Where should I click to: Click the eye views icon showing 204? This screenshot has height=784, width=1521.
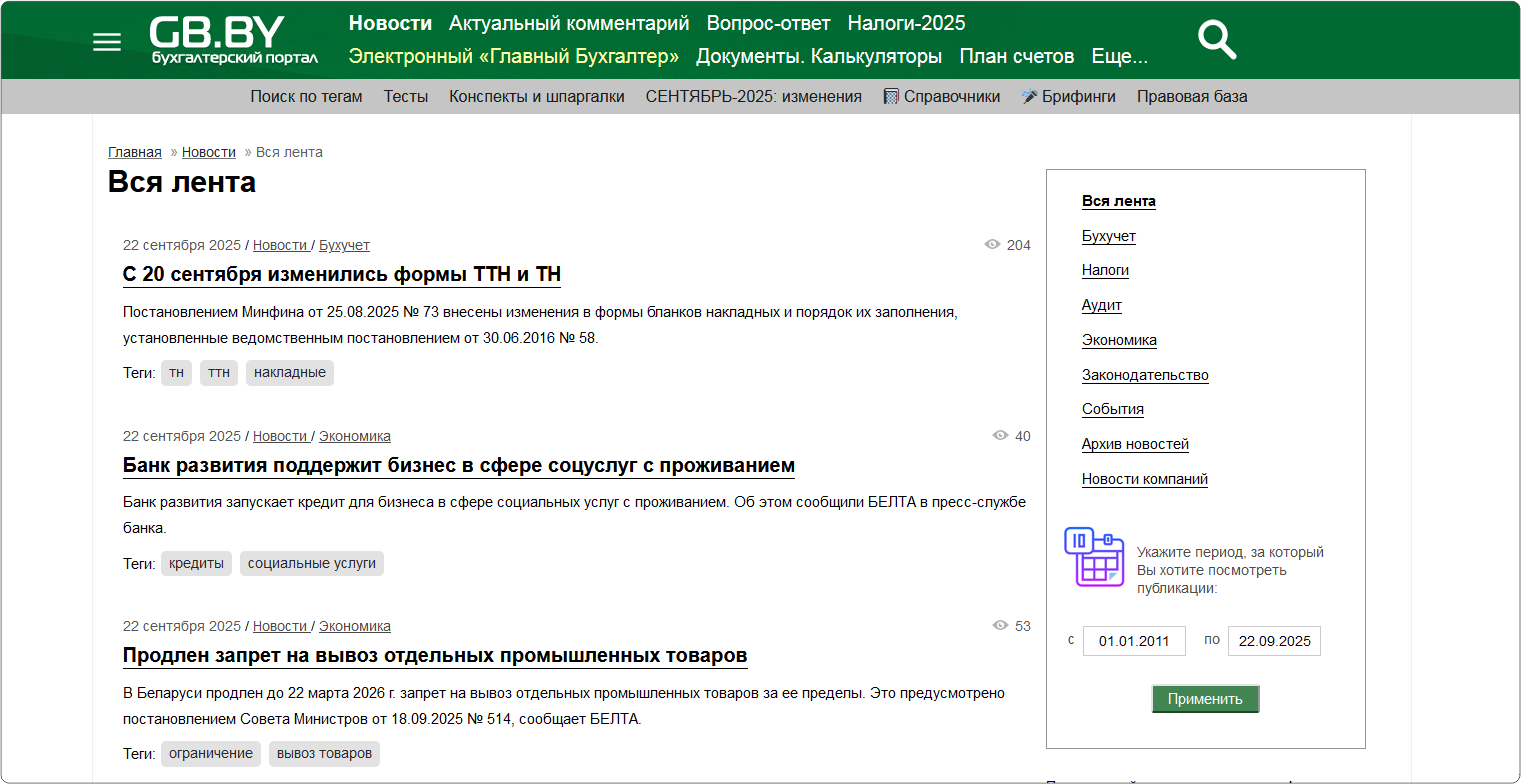[992, 245]
